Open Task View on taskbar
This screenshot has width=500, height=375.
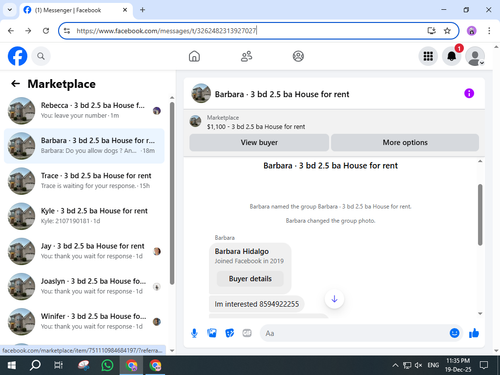[59, 365]
